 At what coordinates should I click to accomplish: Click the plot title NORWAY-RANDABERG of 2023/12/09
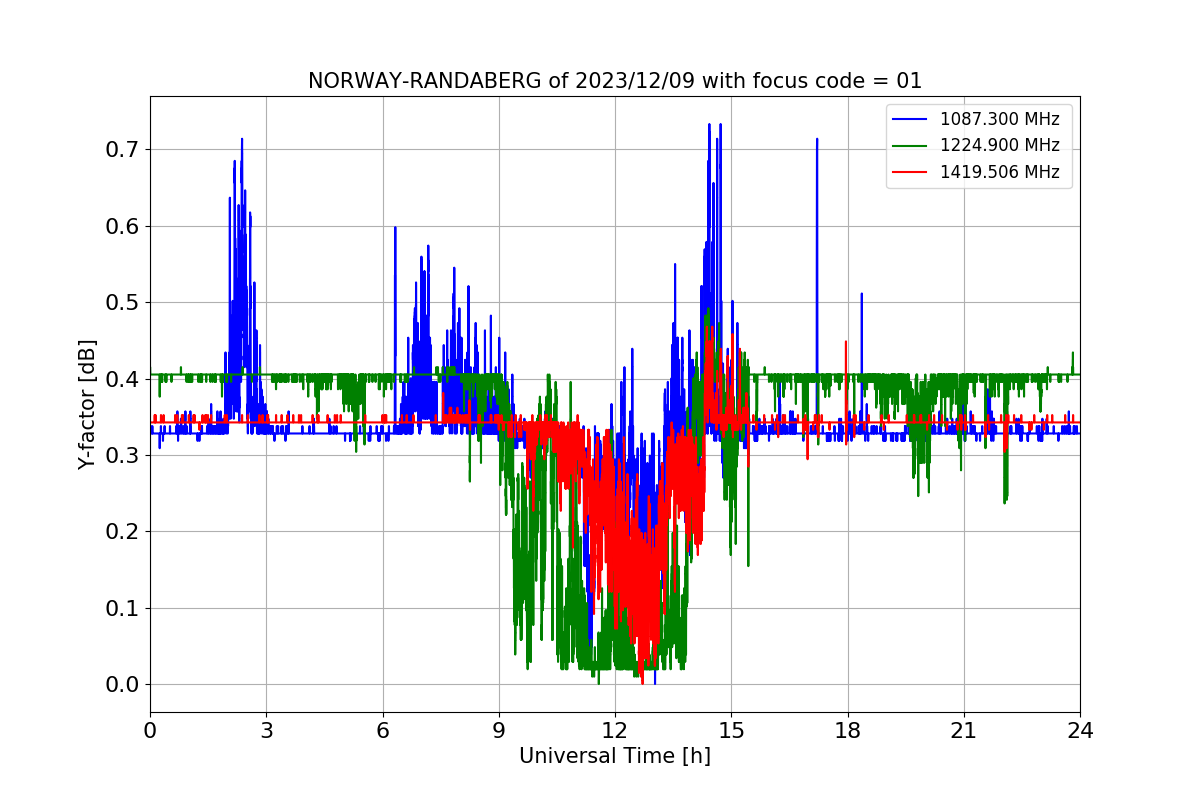coord(615,81)
